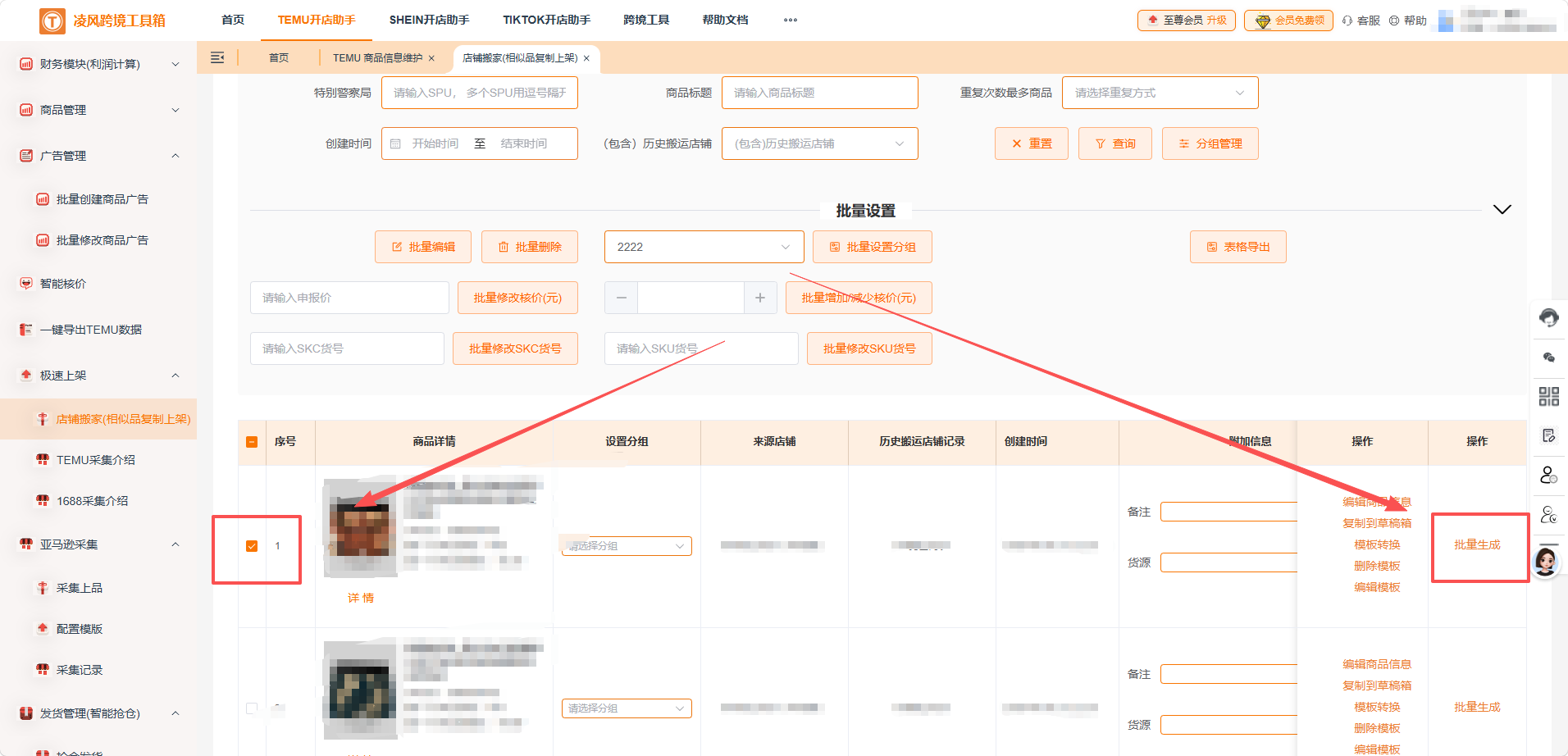Open the WeChat chat icon on right edge
The height and width of the screenshot is (756, 1568).
1548,357
